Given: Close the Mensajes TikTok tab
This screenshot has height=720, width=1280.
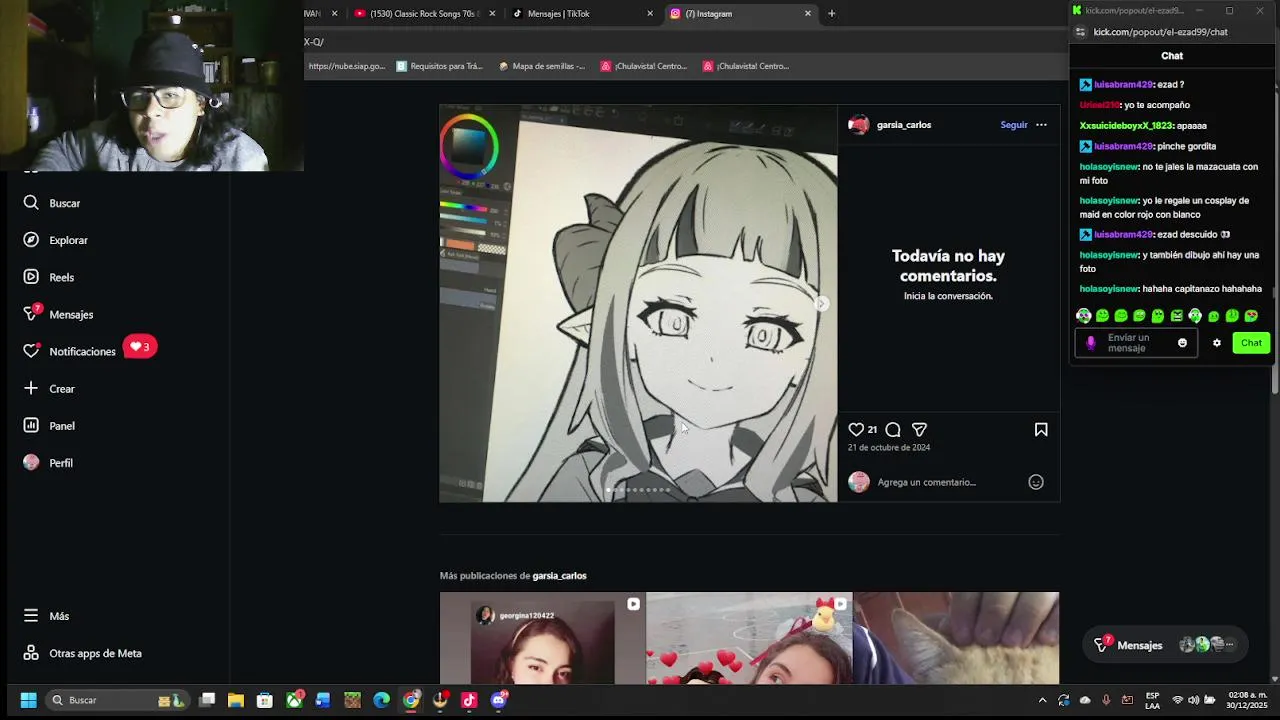Looking at the screenshot, I should tap(650, 14).
